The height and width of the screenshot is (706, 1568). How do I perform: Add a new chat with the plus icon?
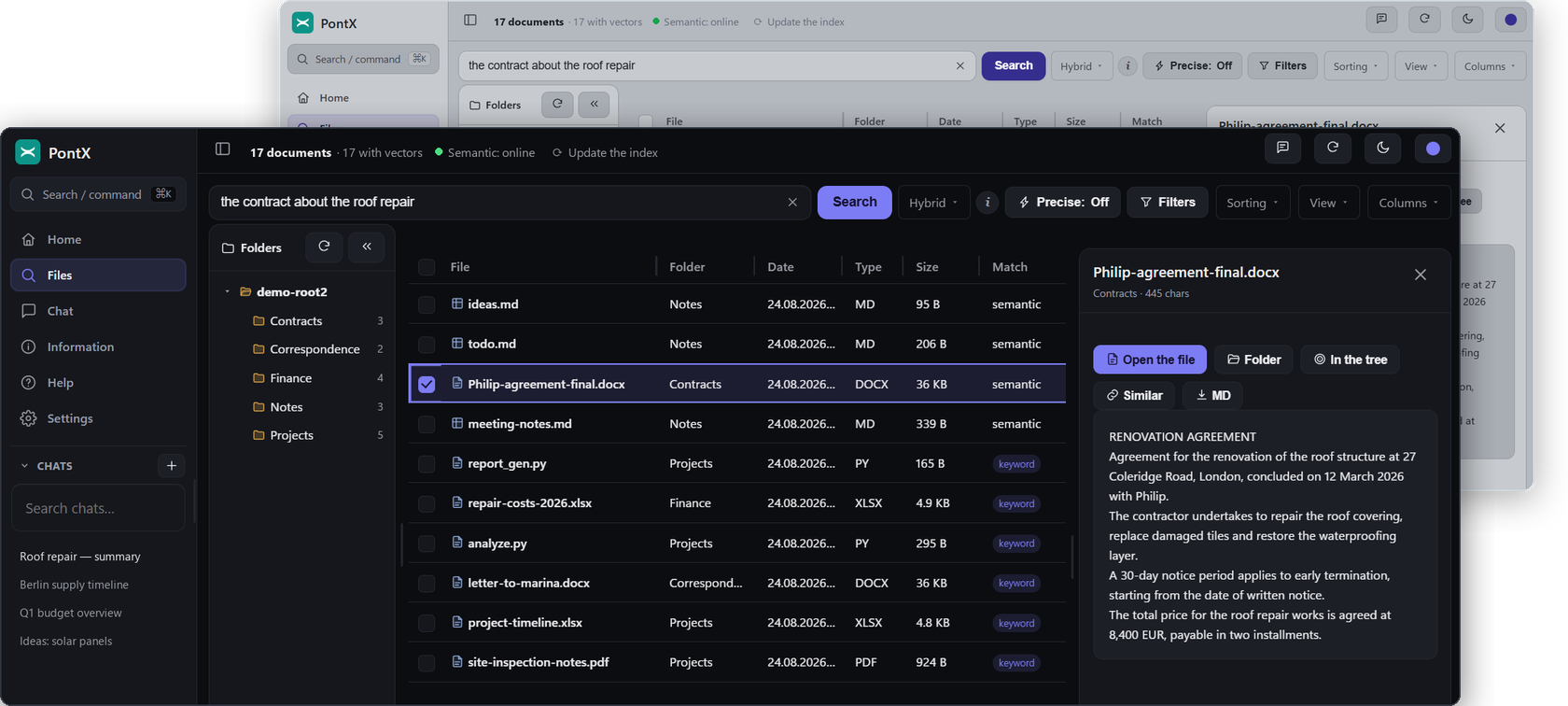click(171, 465)
